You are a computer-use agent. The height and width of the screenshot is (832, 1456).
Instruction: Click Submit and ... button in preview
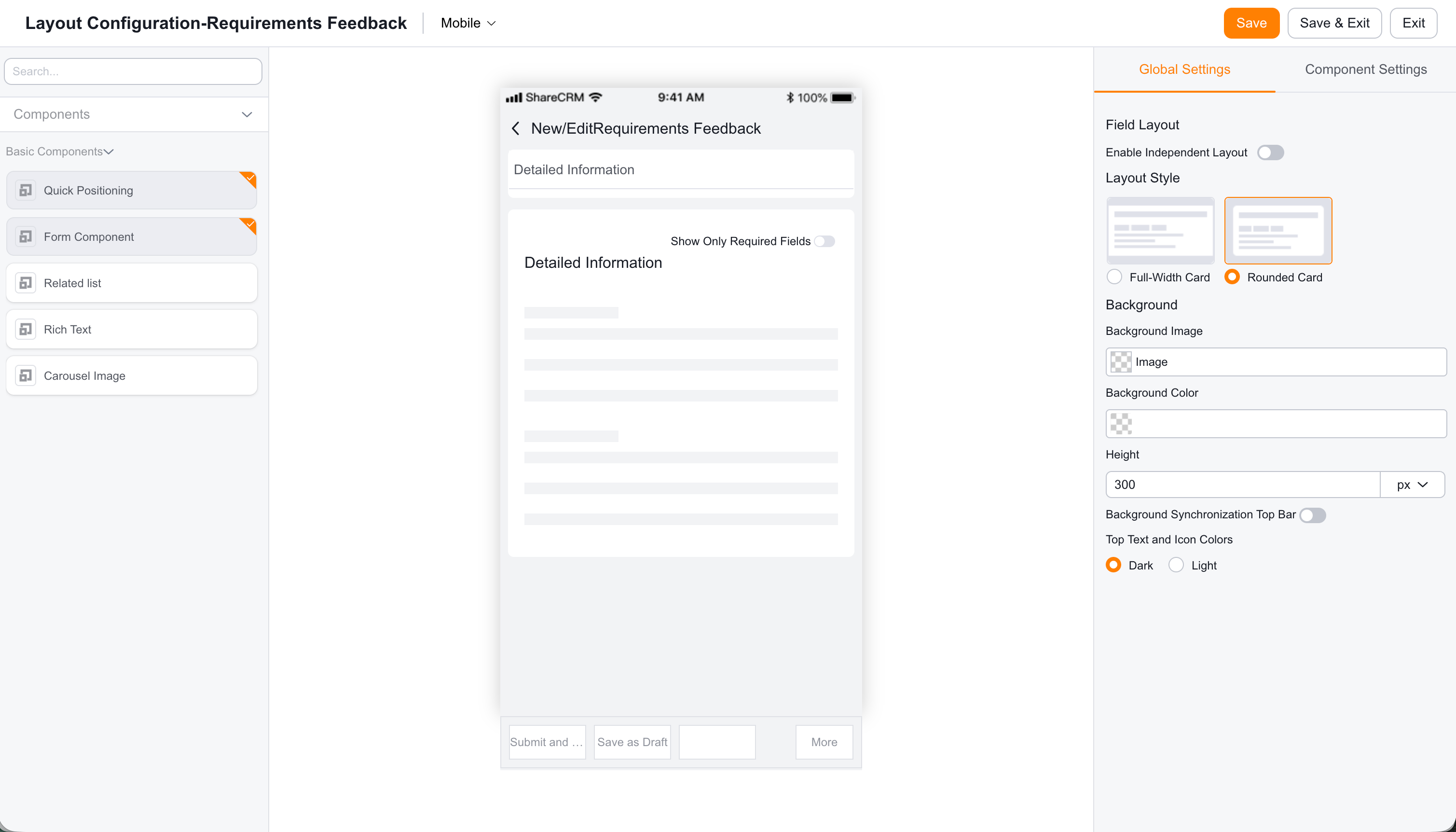click(x=547, y=742)
